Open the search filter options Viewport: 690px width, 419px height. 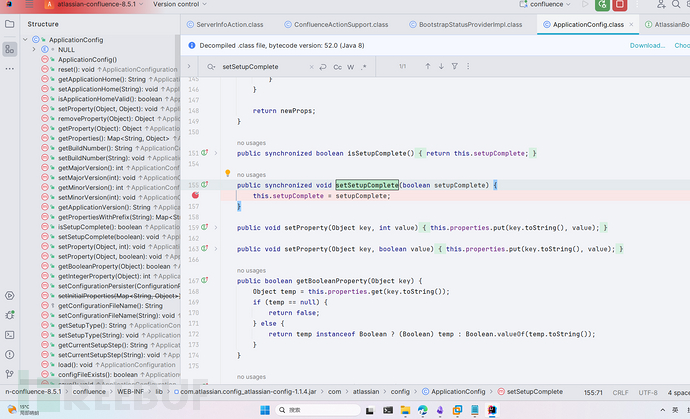pos(455,66)
